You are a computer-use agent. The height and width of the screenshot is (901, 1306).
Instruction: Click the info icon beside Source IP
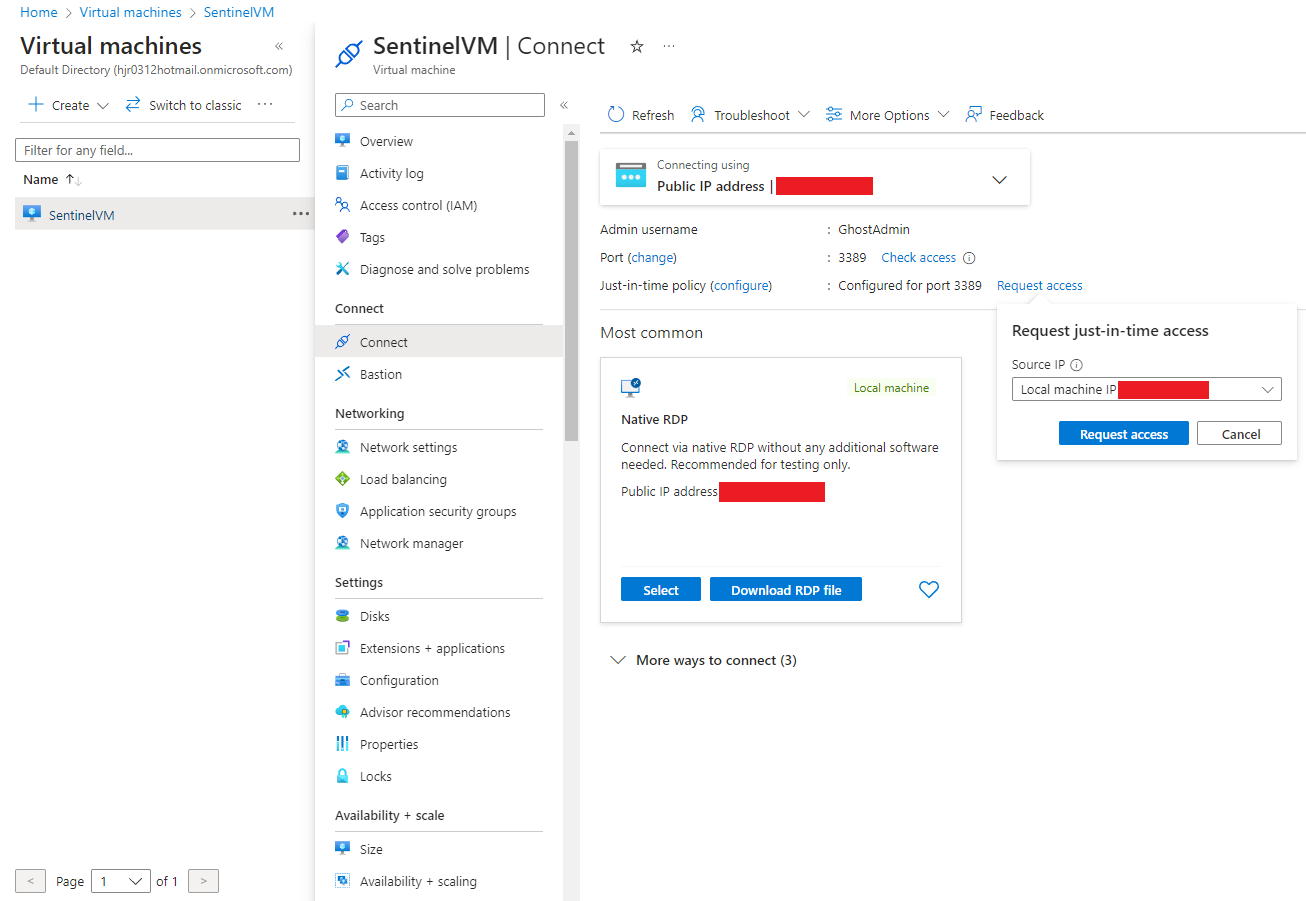[1077, 365]
